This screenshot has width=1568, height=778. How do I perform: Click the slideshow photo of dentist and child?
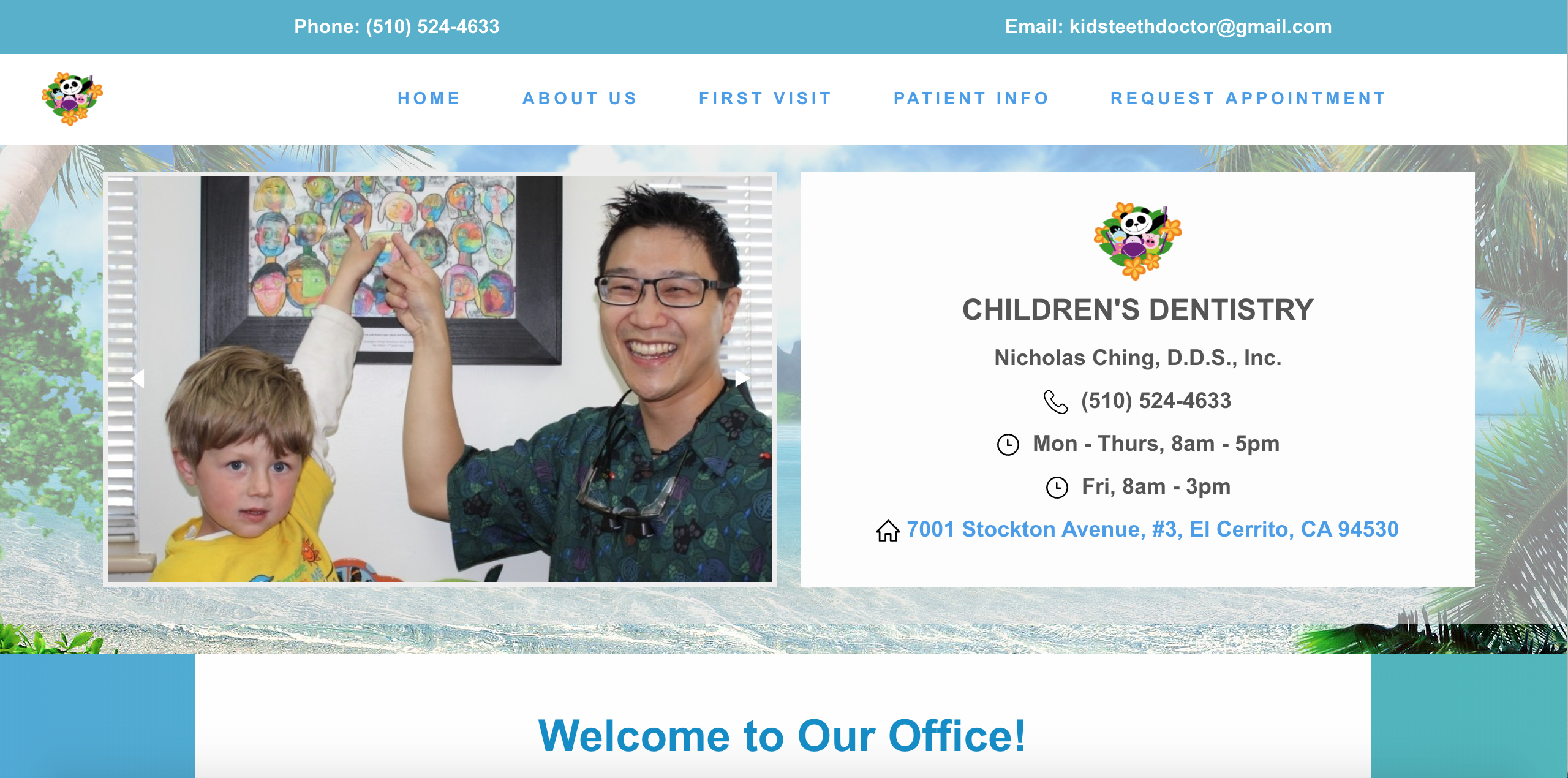click(x=440, y=379)
